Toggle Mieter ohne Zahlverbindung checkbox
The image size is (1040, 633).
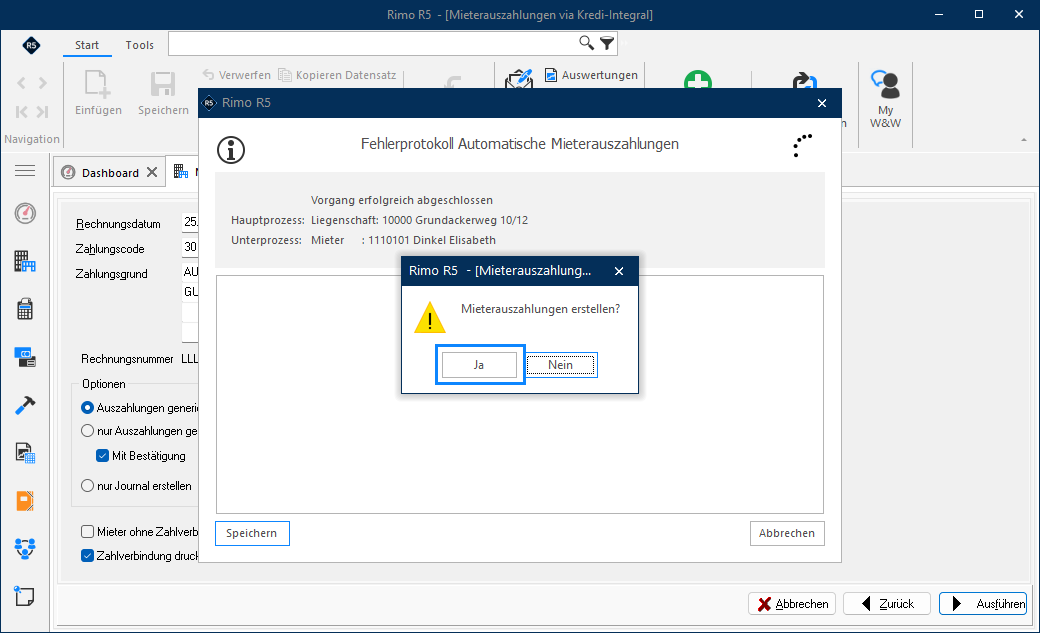coord(87,531)
